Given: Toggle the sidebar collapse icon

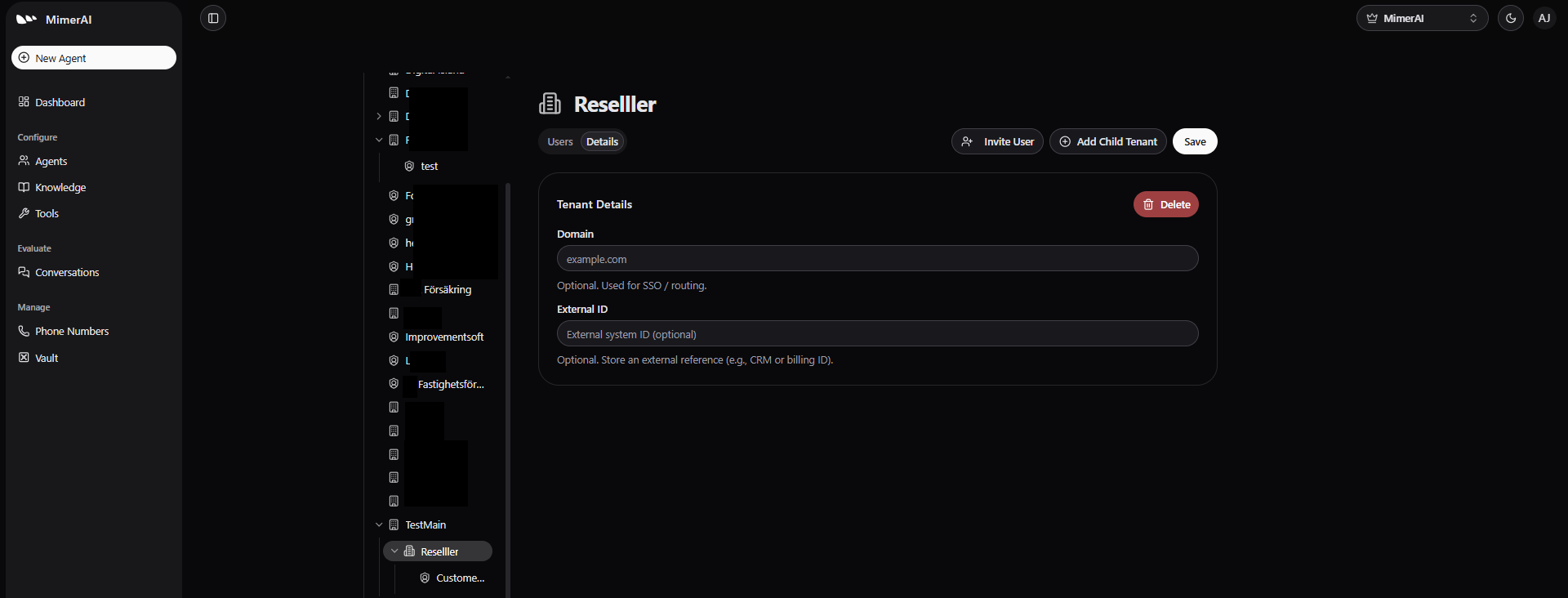Looking at the screenshot, I should [213, 18].
